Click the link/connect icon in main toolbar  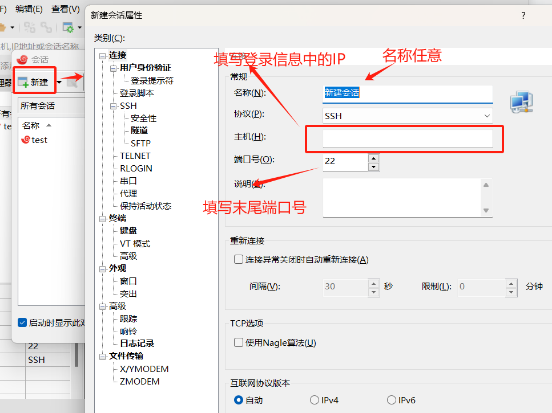point(46,27)
